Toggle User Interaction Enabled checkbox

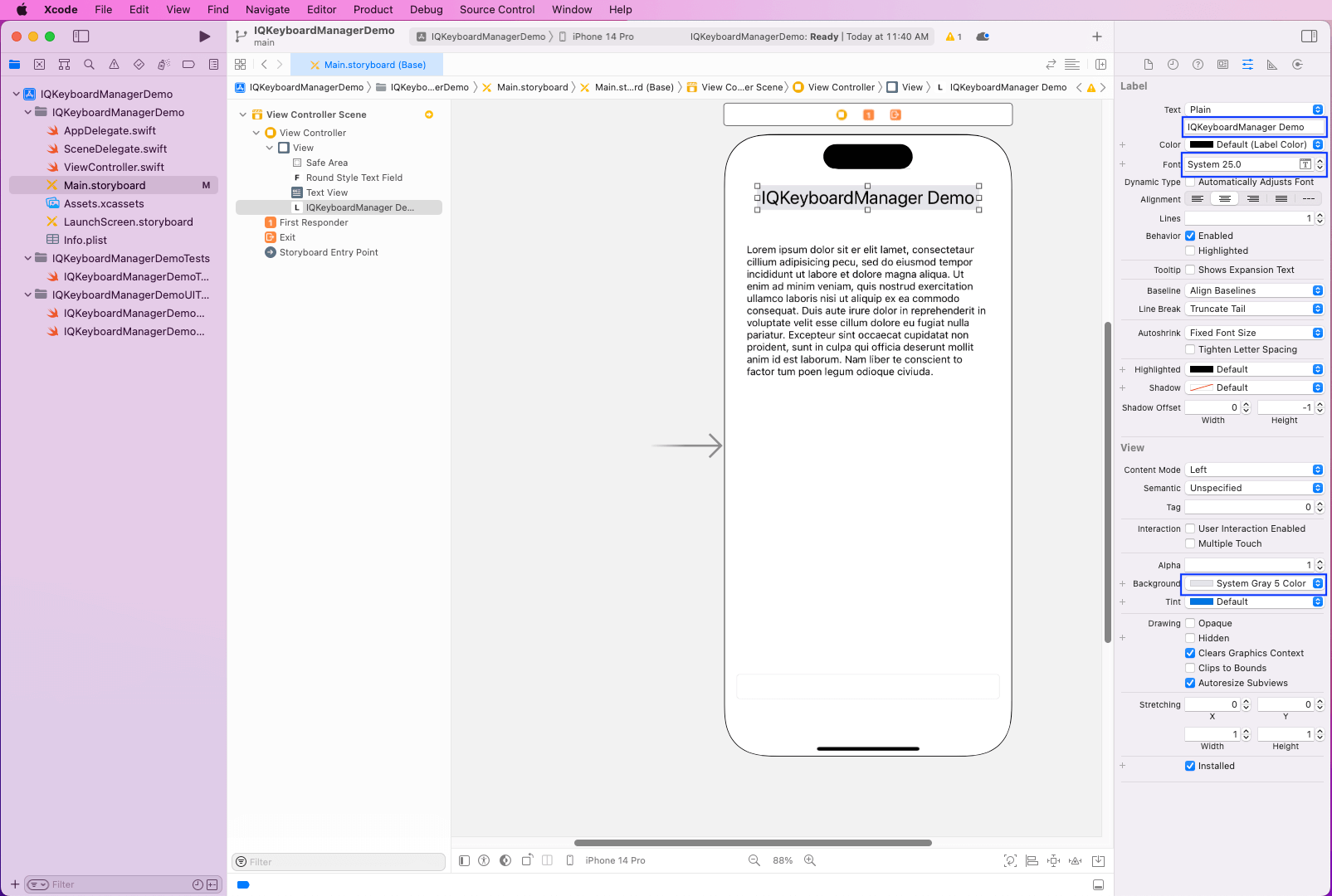pos(1190,528)
